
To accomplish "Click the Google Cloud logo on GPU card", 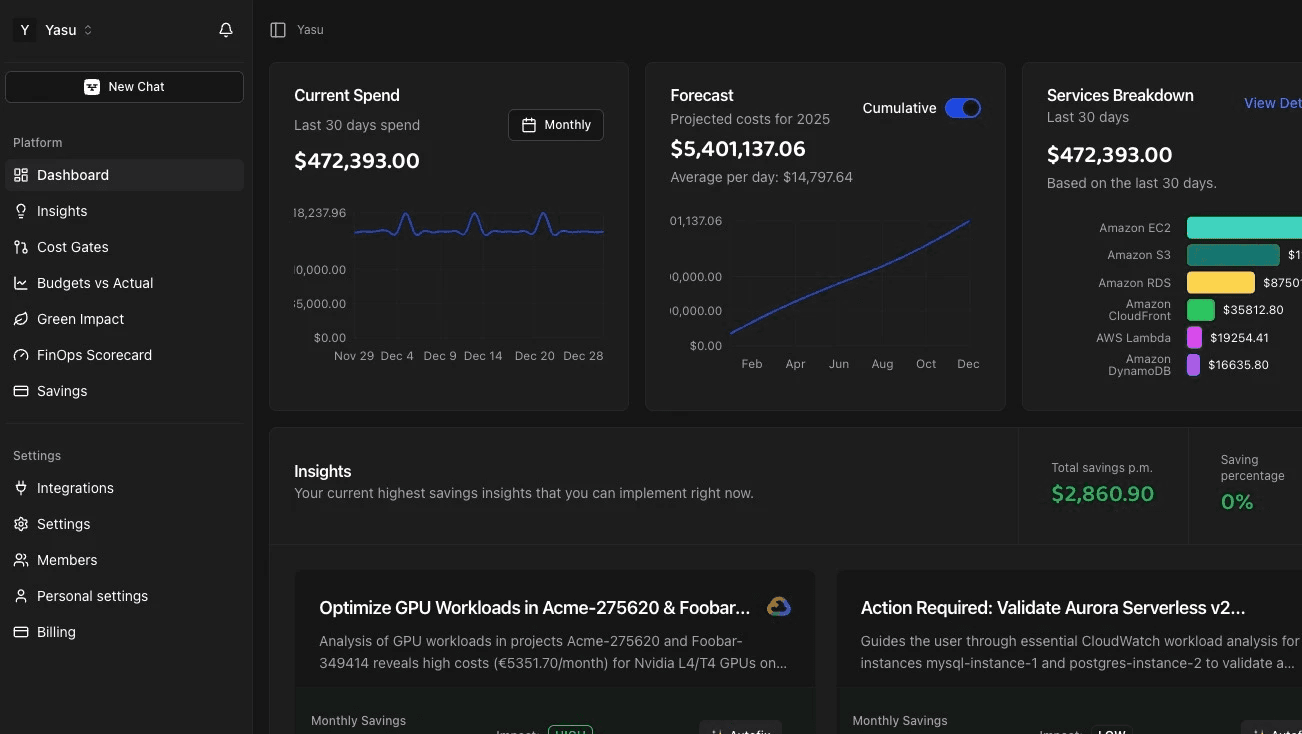I will (779, 607).
